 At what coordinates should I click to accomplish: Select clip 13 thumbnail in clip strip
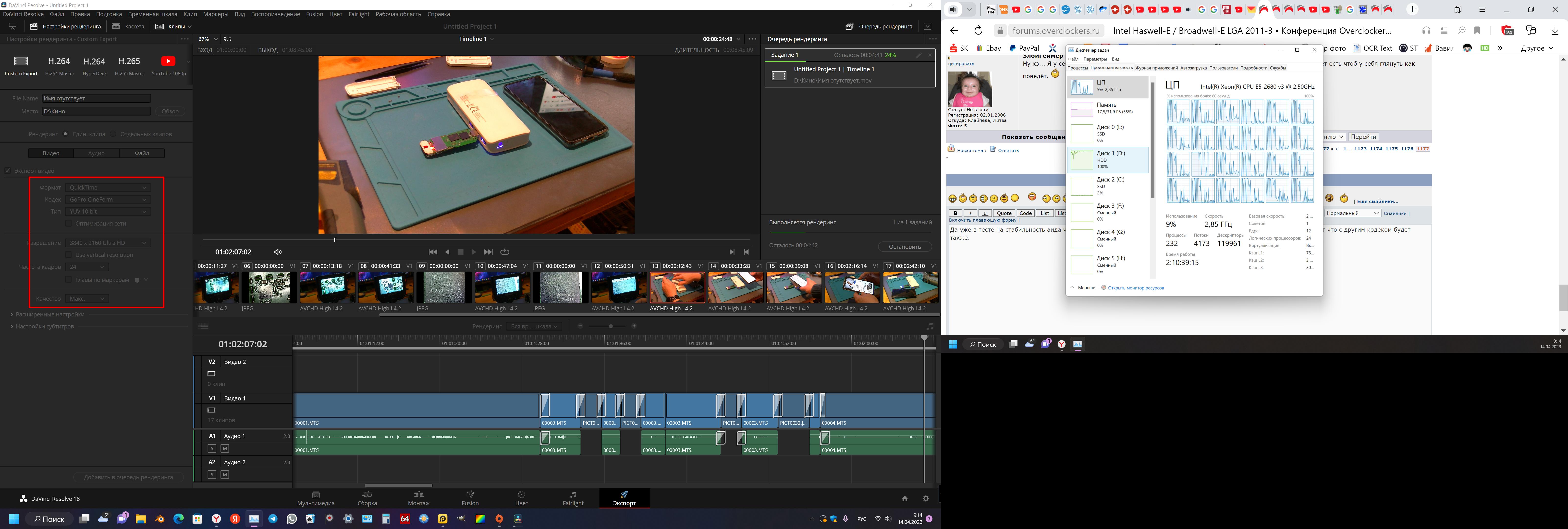[677, 287]
